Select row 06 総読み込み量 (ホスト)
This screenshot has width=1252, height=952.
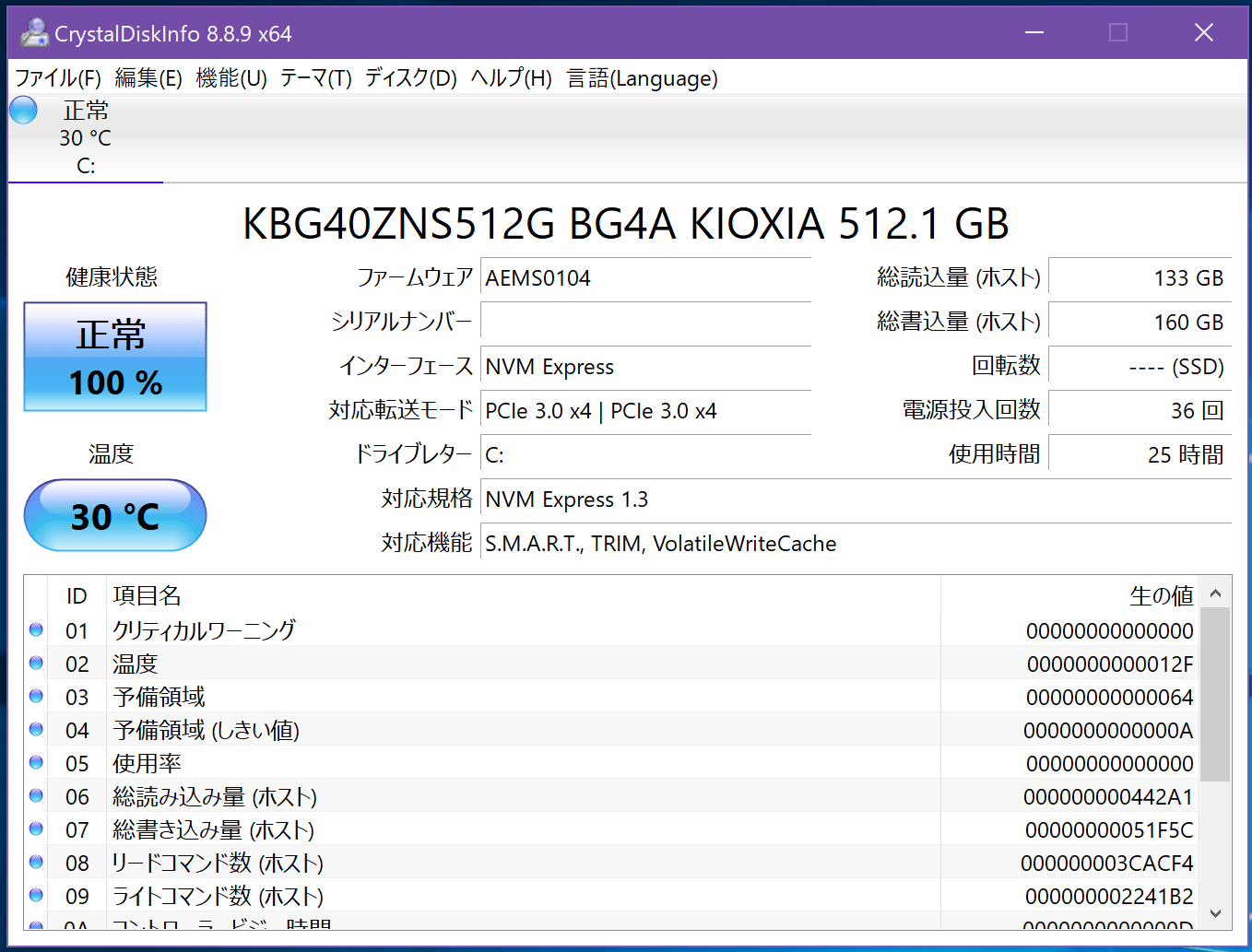click(611, 796)
